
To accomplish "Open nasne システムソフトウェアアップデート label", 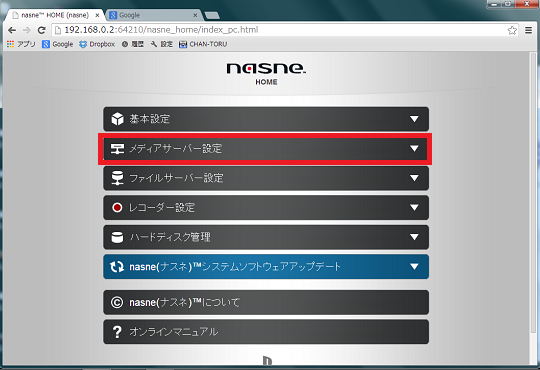I will [x=235, y=267].
